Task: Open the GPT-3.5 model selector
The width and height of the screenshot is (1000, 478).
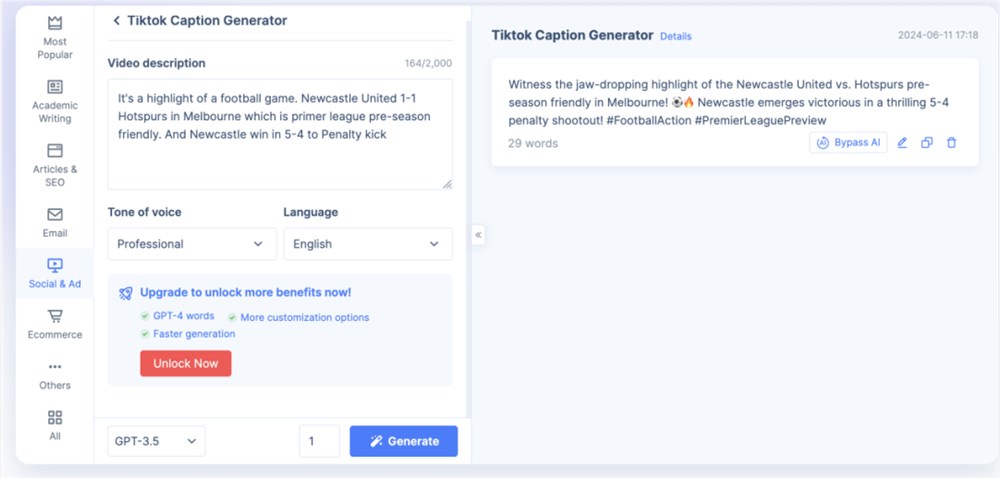Action: [156, 441]
